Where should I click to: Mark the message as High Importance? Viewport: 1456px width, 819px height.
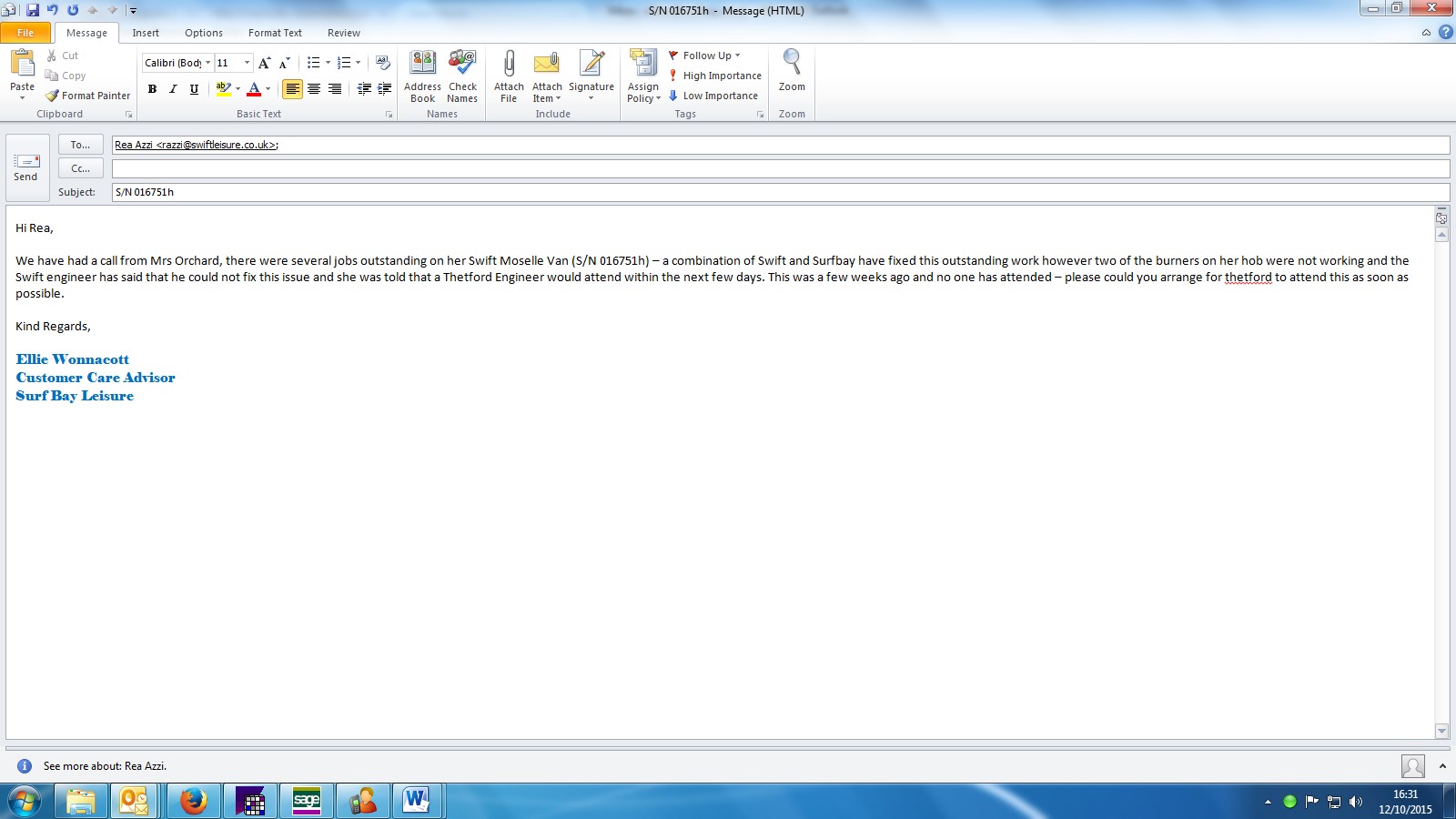coord(715,76)
